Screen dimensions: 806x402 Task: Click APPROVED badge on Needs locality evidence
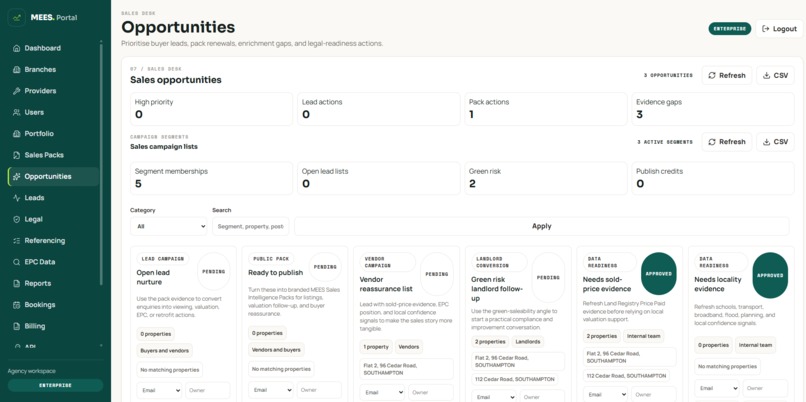[x=770, y=275]
